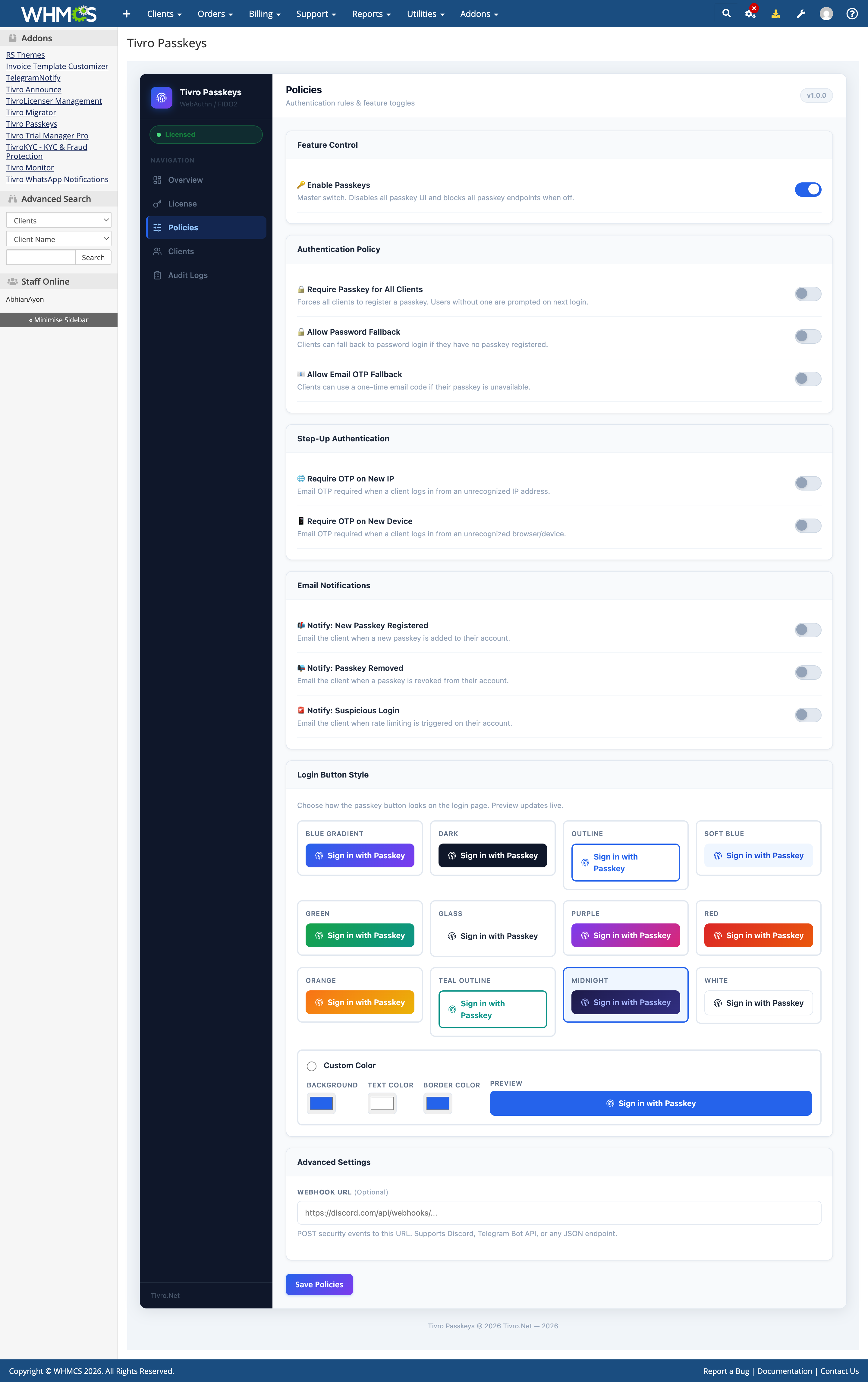Image resolution: width=868 pixels, height=1382 pixels.
Task: Open Audit Logs from the module sidebar
Action: [x=187, y=275]
